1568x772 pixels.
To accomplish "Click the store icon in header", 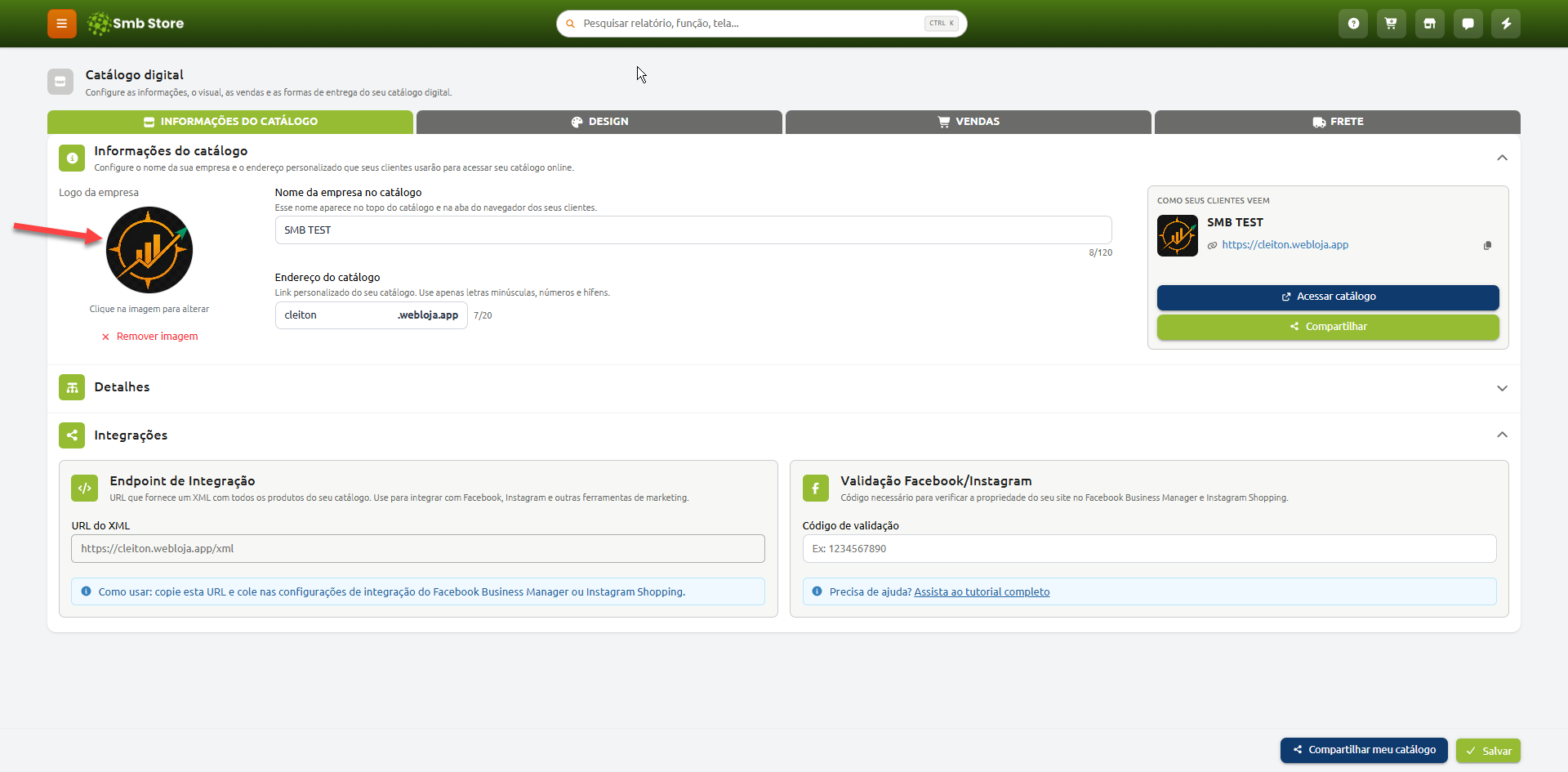I will pyautogui.click(x=1429, y=24).
